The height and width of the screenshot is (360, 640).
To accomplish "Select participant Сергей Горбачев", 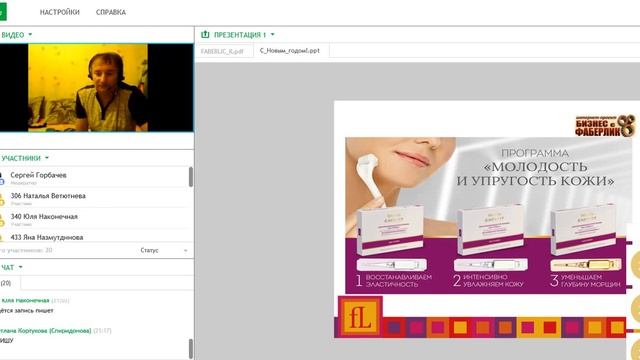I will 94,178.
